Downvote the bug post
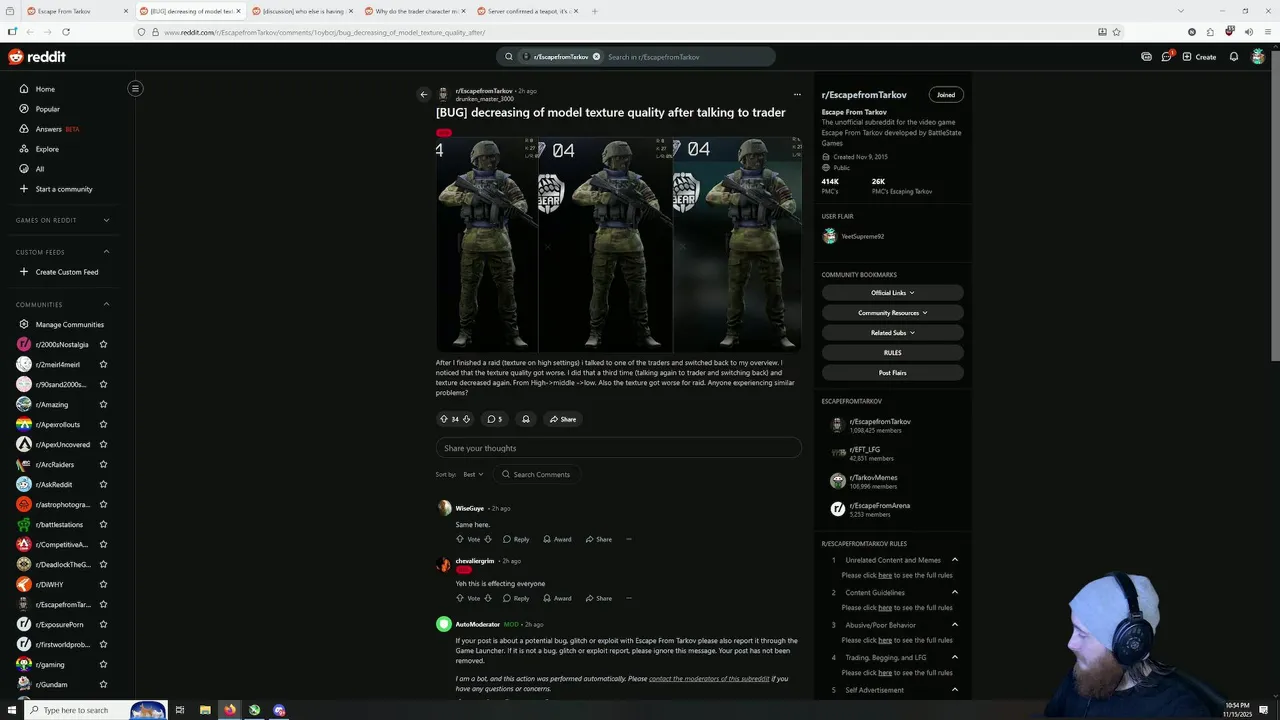This screenshot has height=720, width=1280. 466,419
